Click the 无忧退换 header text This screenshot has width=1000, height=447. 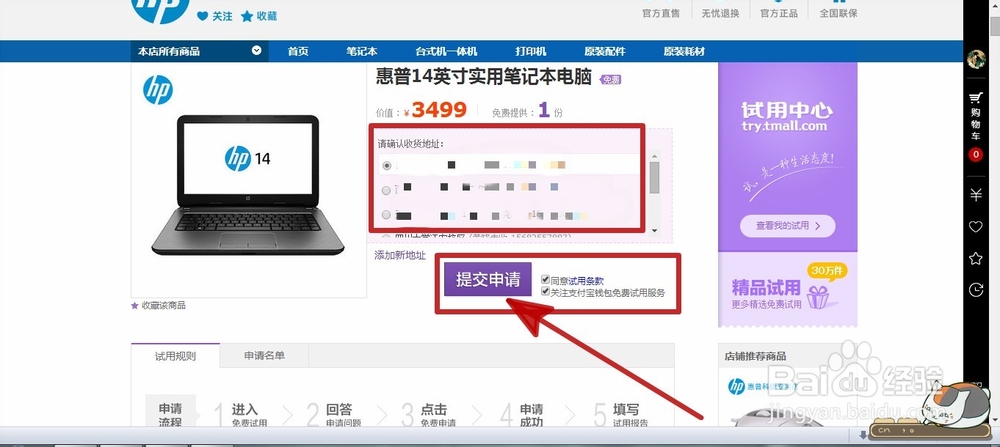click(x=720, y=13)
